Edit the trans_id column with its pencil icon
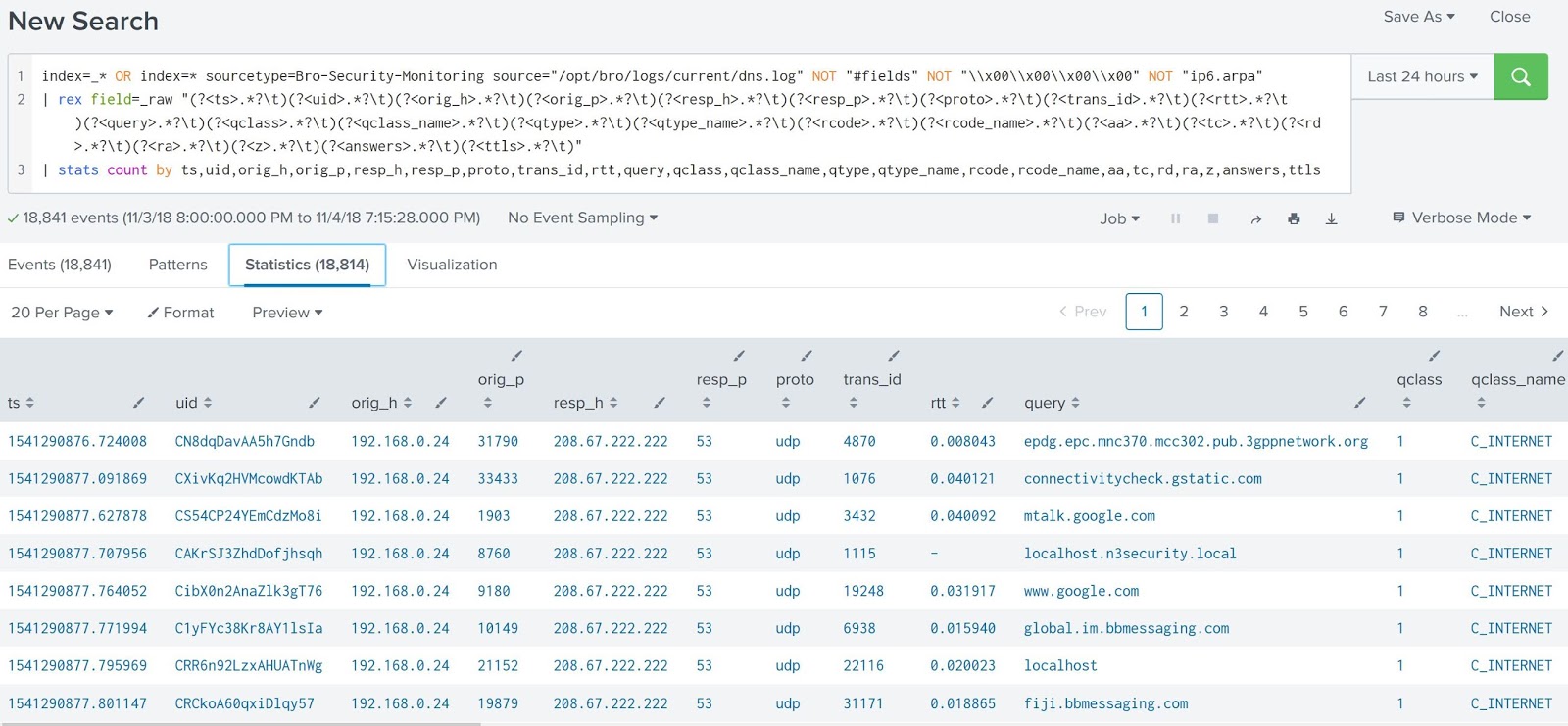The height and width of the screenshot is (726, 1568). click(x=894, y=356)
